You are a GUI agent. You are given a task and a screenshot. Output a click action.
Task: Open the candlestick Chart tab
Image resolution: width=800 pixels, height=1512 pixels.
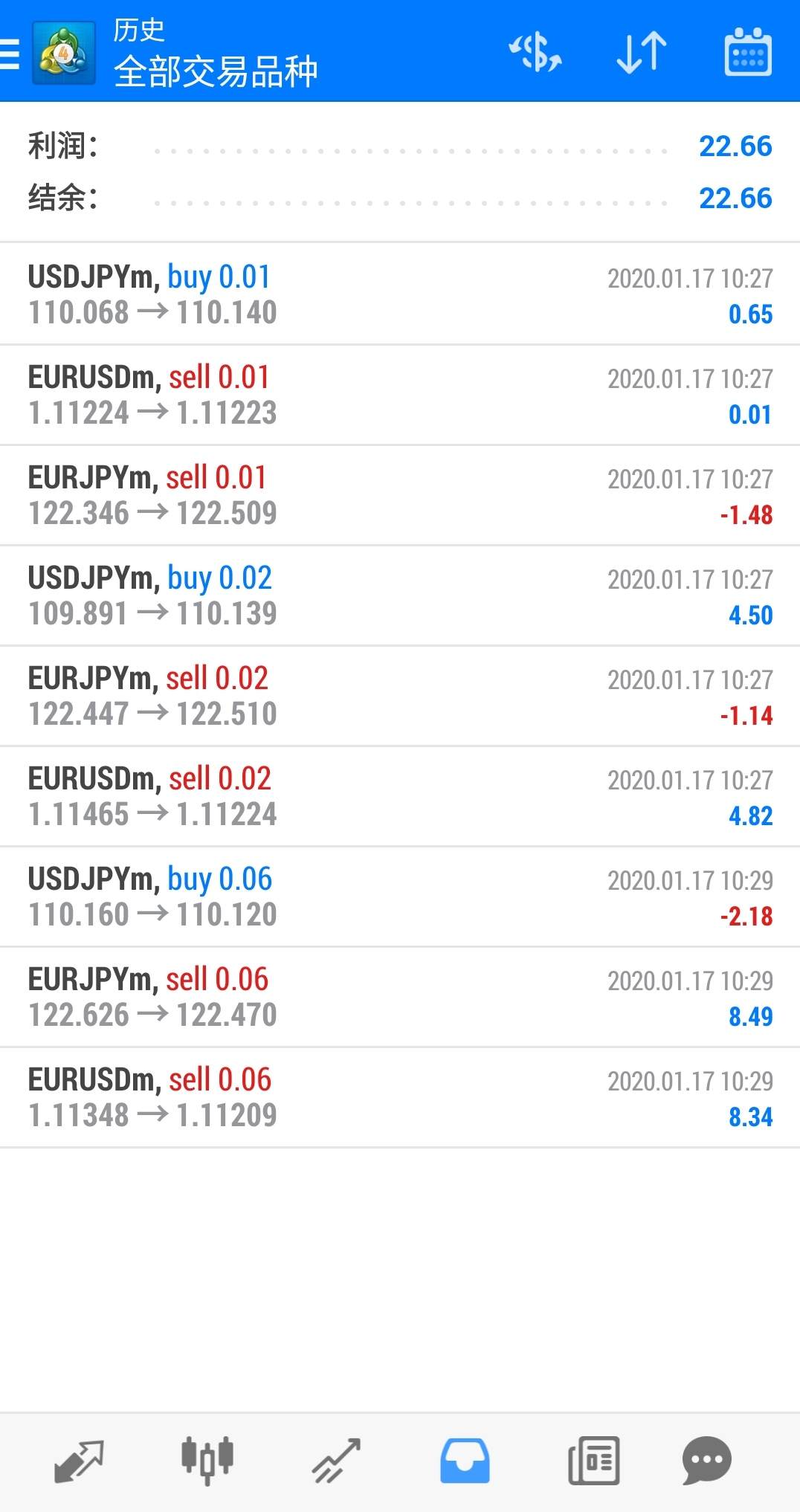pos(207,1460)
